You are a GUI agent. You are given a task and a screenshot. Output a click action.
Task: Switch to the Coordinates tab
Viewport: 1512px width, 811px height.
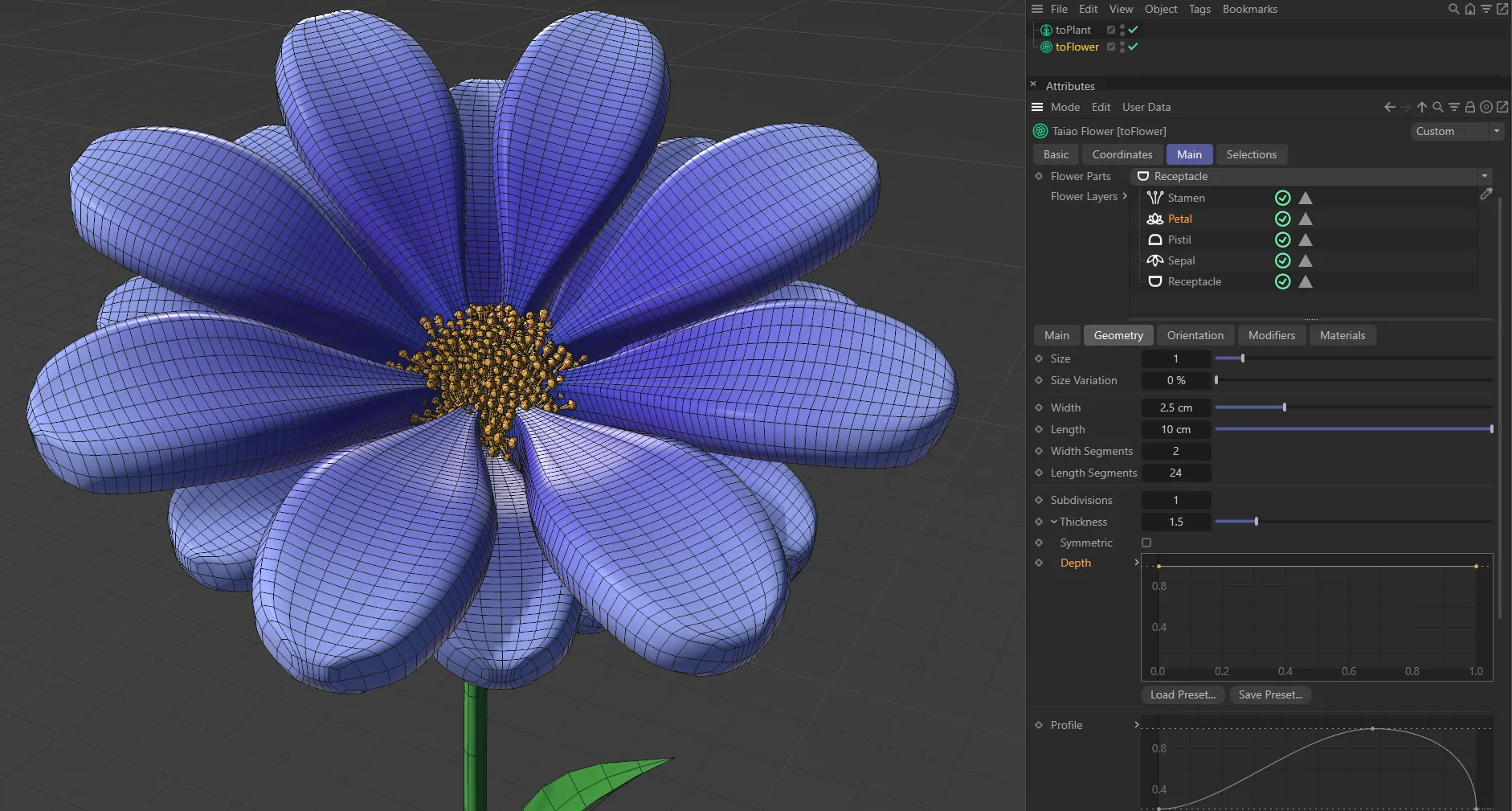[1121, 154]
